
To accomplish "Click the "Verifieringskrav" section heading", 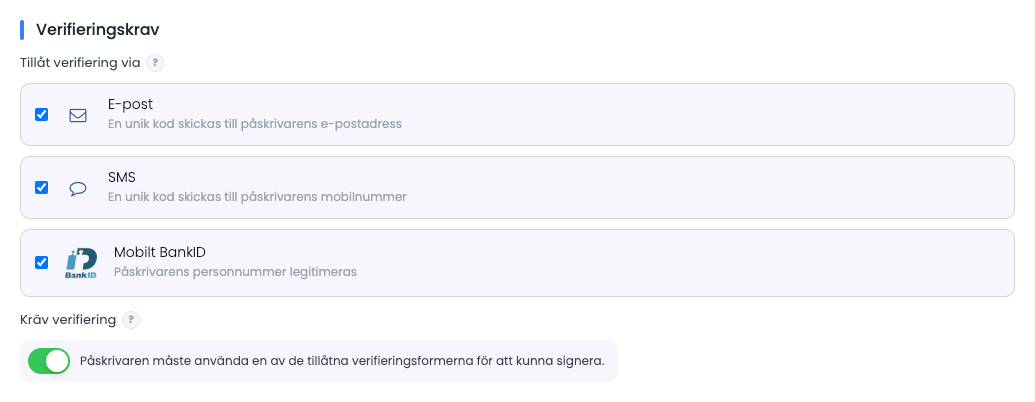I will (x=98, y=30).
